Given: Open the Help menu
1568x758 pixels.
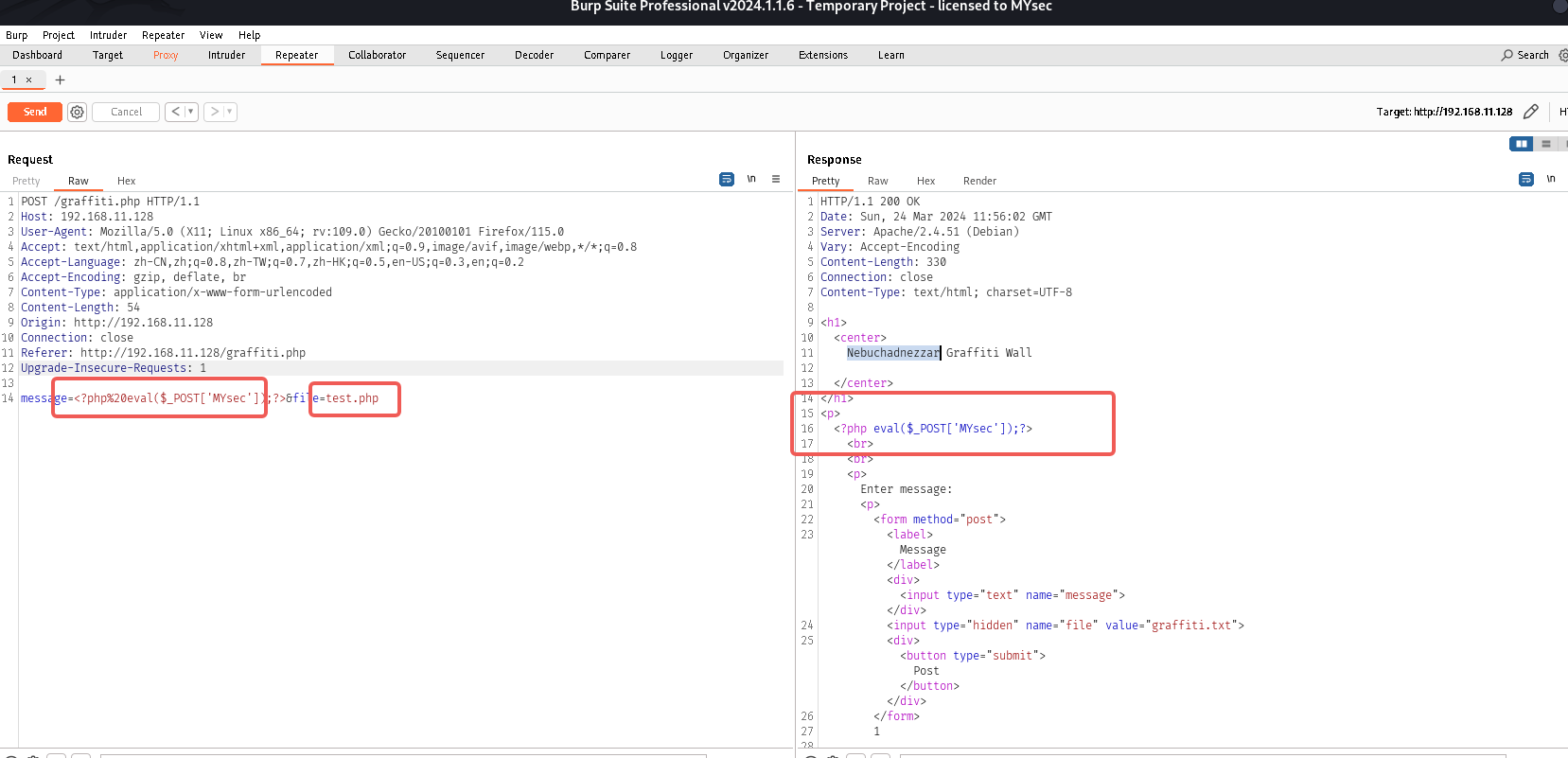Looking at the screenshot, I should coord(249,35).
